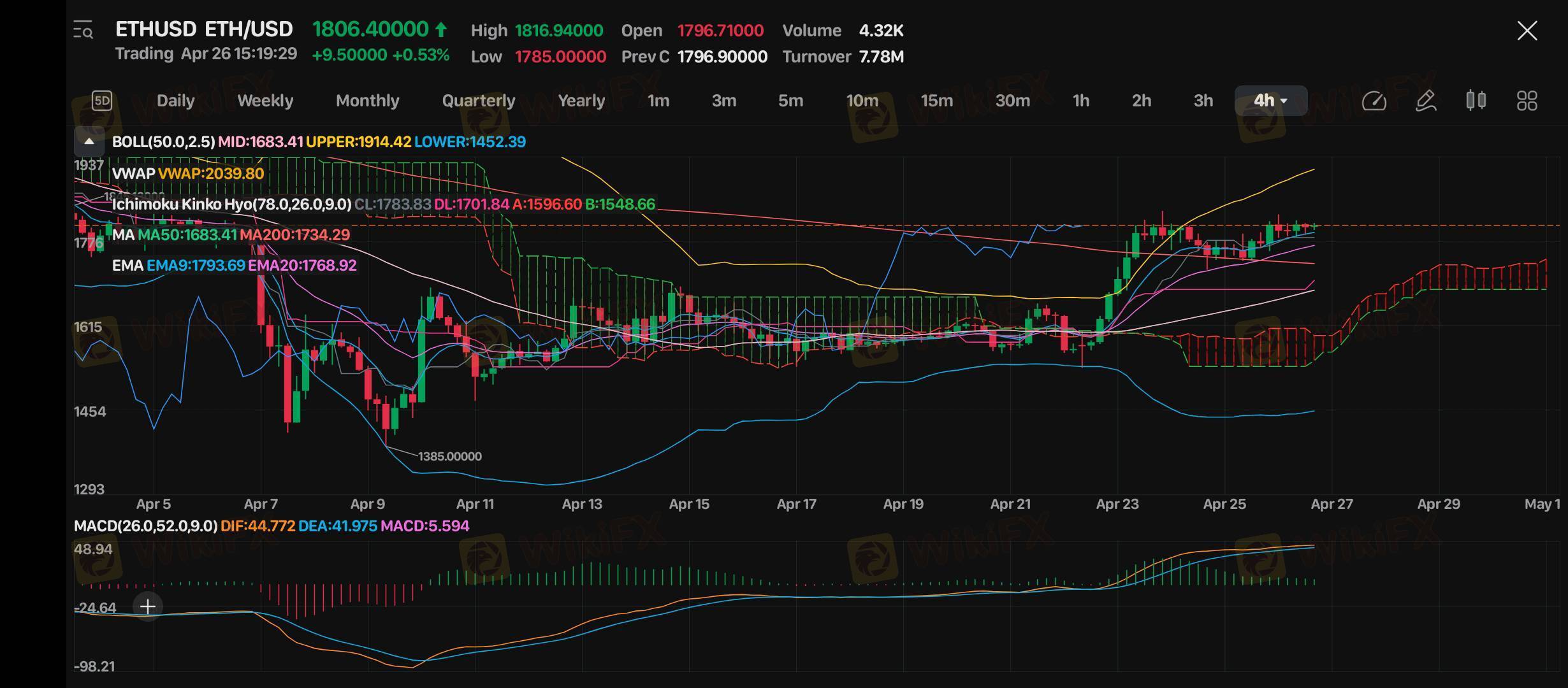This screenshot has height=688, width=1568.
Task: Open the symbol search list icon
Action: [83, 30]
